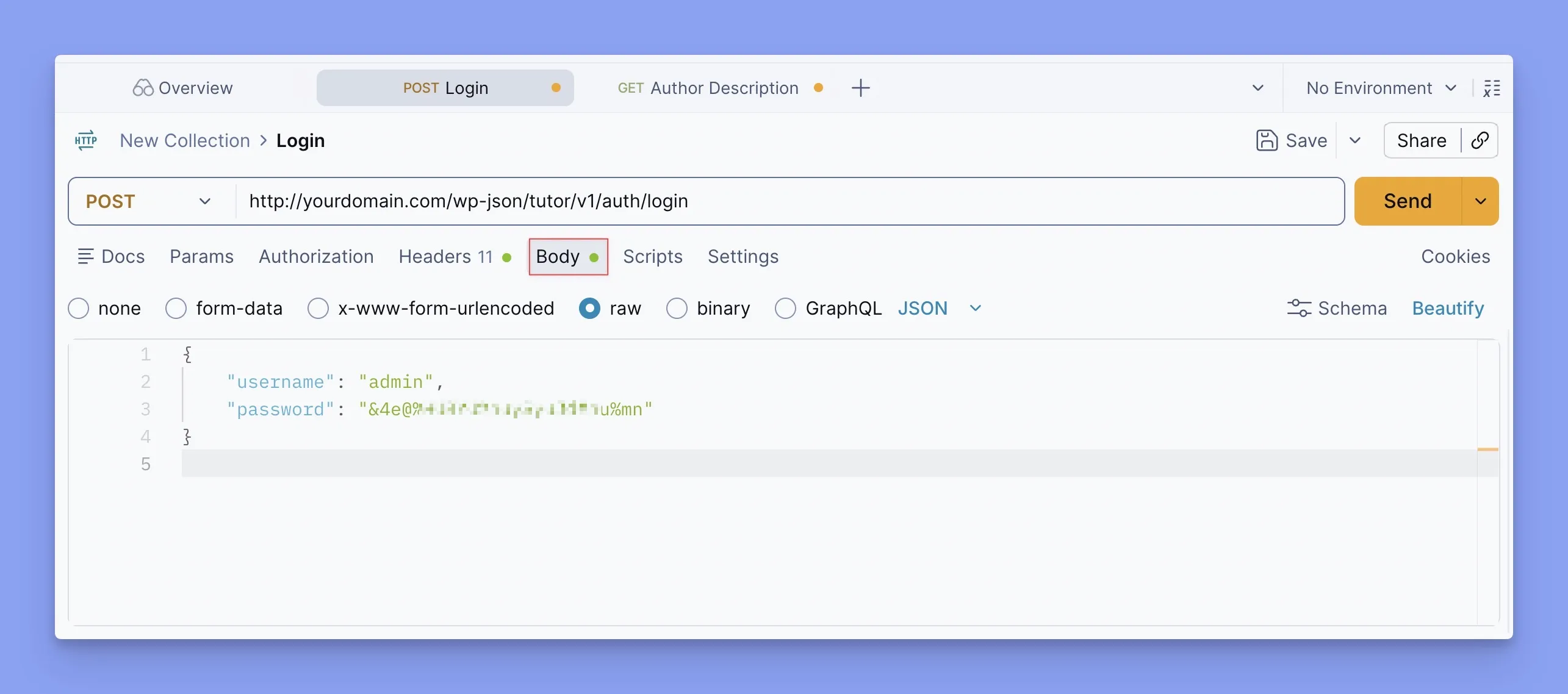Expand the Save options arrow
This screenshot has height=694, width=1568.
(1355, 140)
